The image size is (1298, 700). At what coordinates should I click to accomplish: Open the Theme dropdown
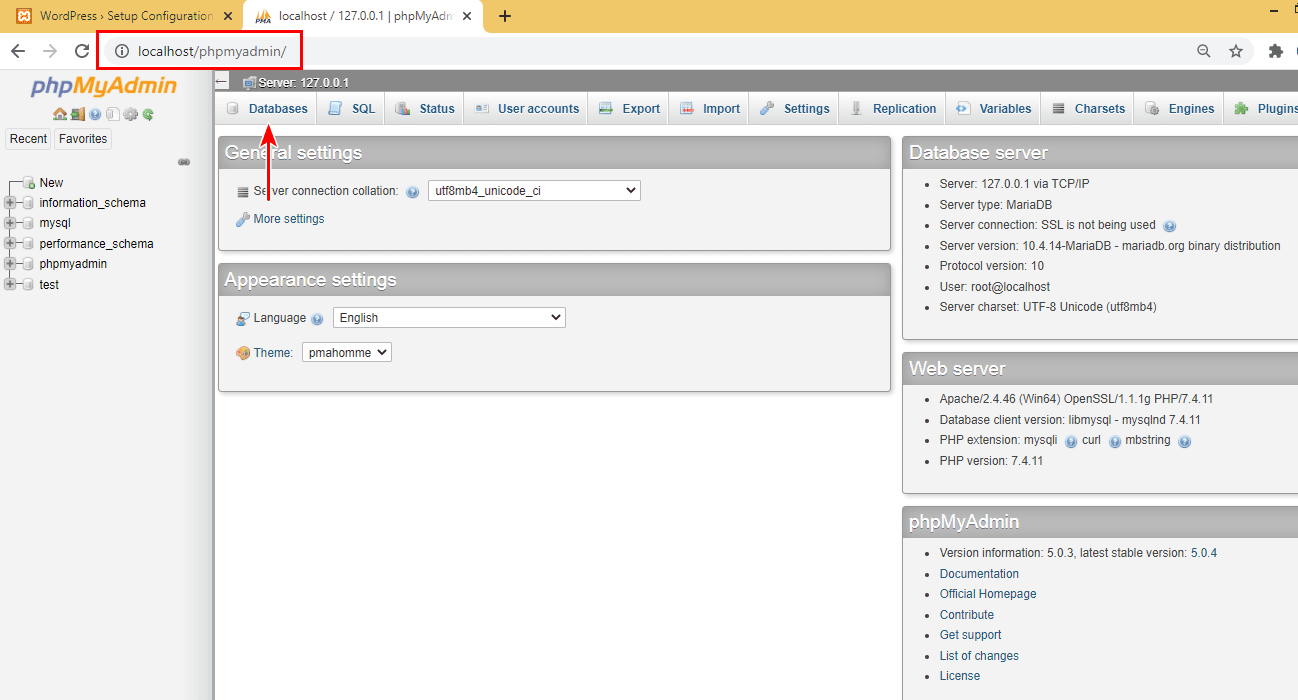tap(347, 352)
